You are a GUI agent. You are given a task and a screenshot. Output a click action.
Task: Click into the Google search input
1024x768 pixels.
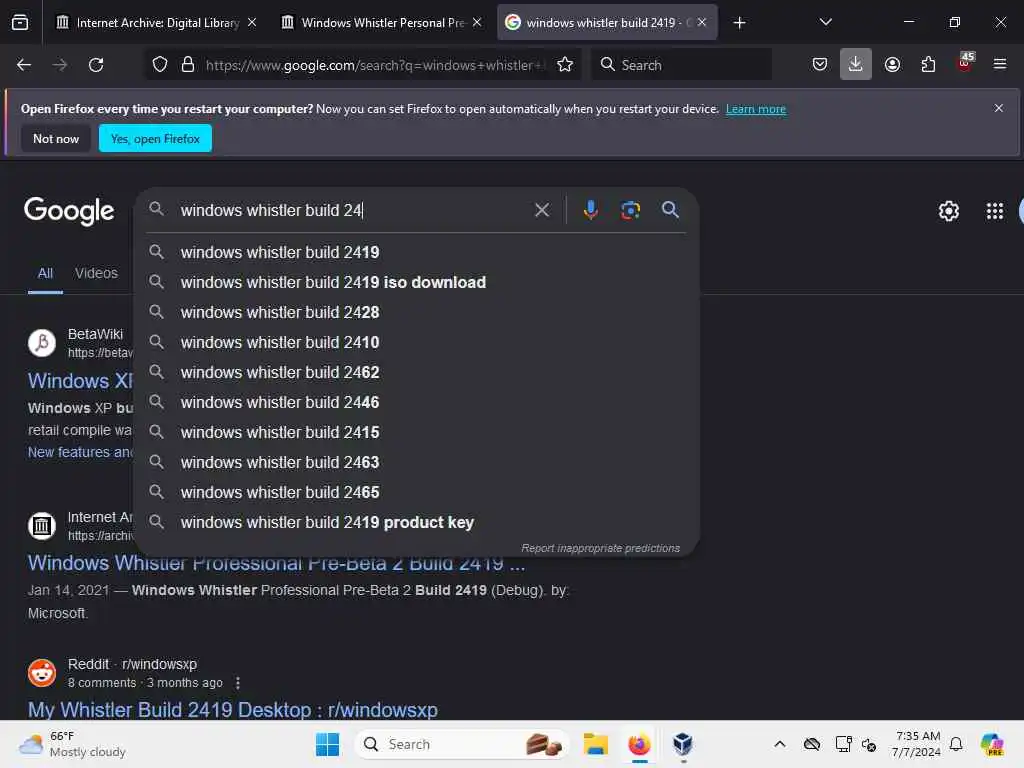[353, 210]
